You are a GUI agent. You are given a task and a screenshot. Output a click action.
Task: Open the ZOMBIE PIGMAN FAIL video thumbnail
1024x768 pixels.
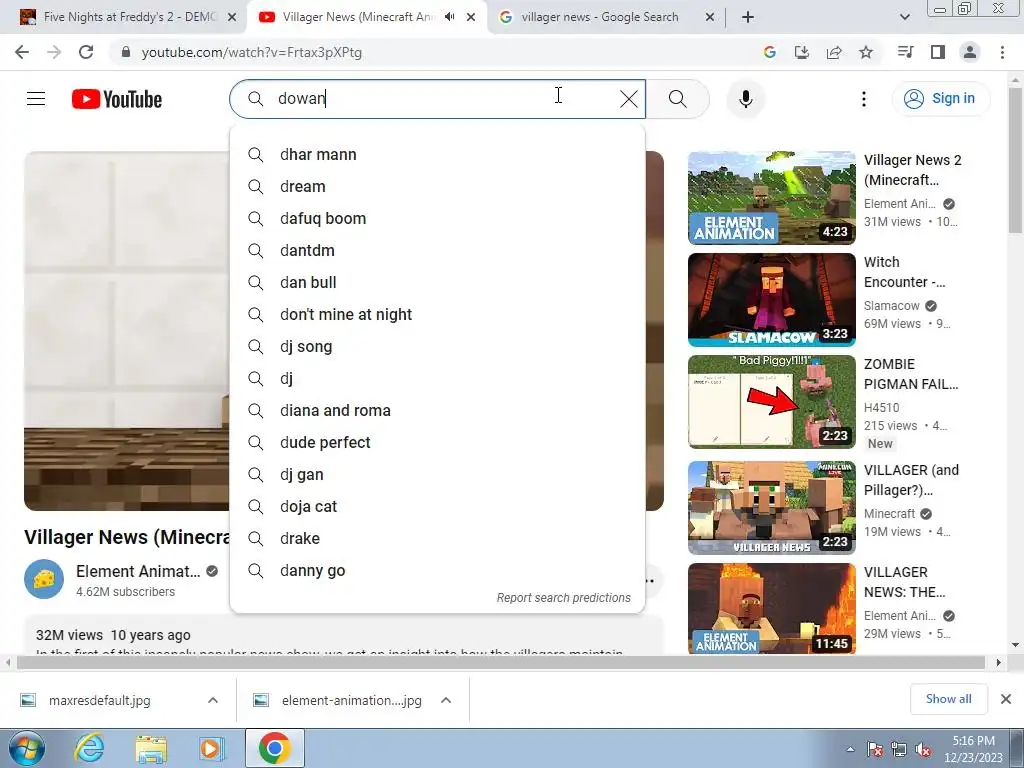point(771,402)
